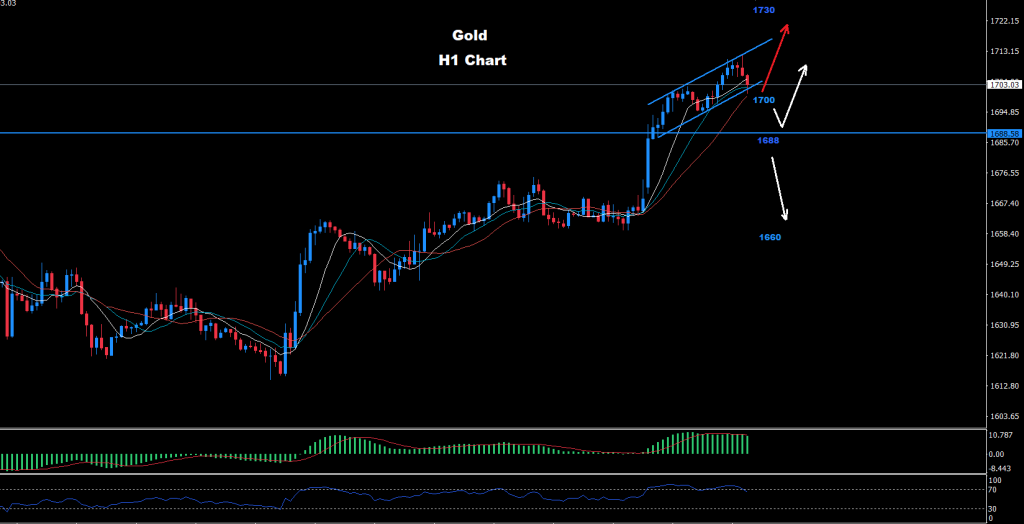Select the blue 1700 level label

763,100
